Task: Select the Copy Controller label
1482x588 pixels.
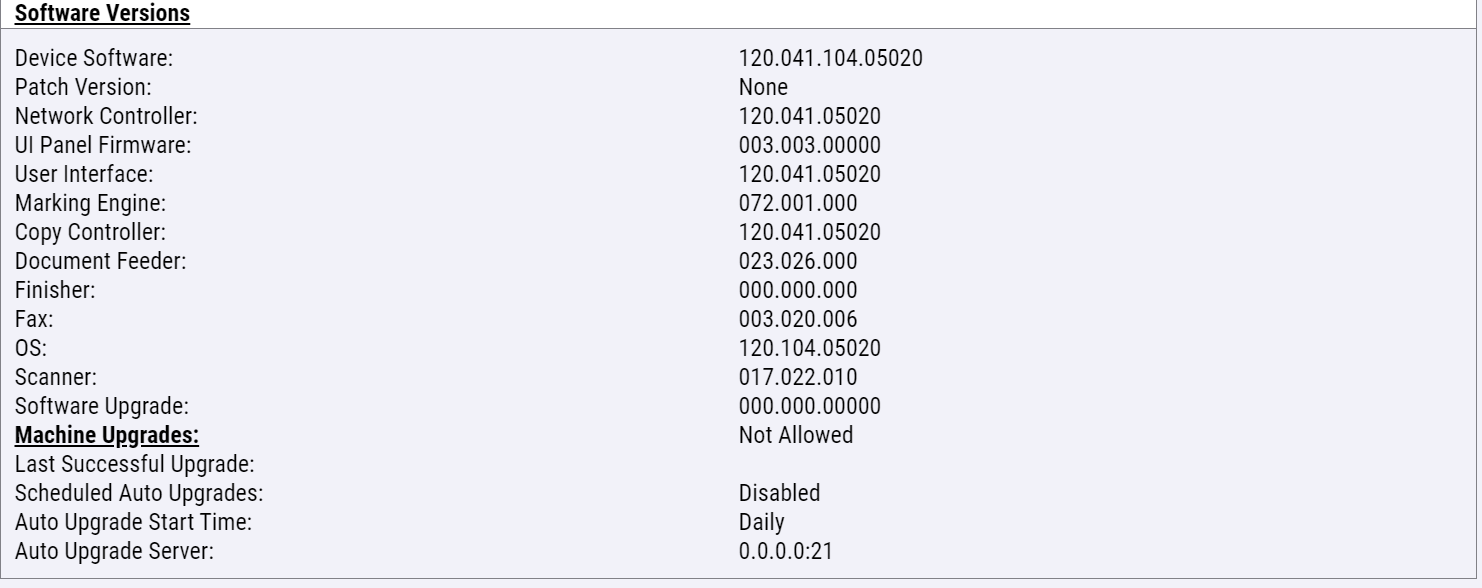Action: point(91,232)
